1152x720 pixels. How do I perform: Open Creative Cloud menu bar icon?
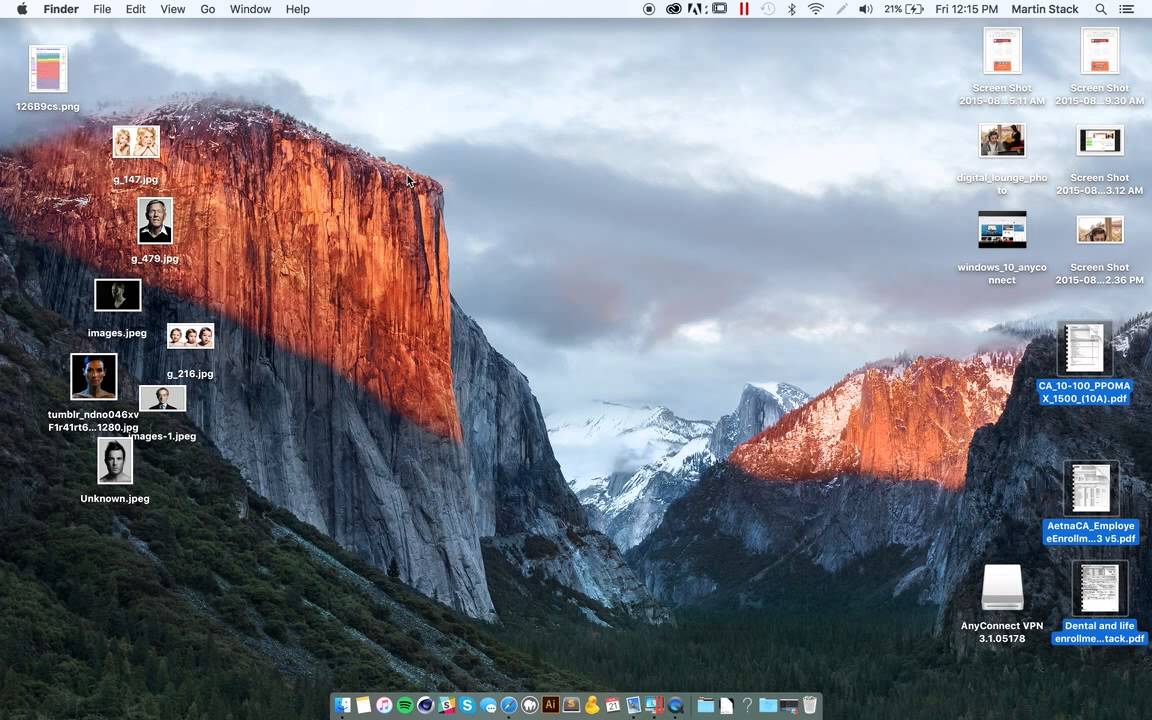coord(674,9)
